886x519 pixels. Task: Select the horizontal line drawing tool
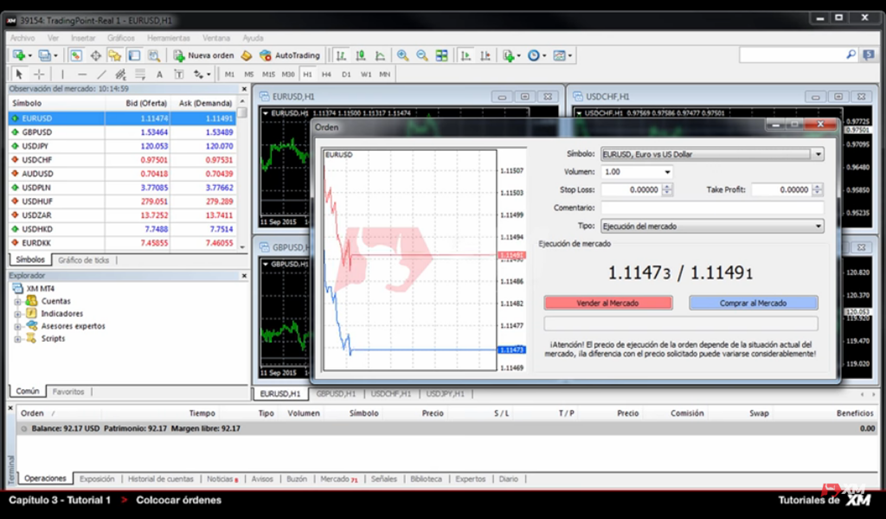point(82,74)
